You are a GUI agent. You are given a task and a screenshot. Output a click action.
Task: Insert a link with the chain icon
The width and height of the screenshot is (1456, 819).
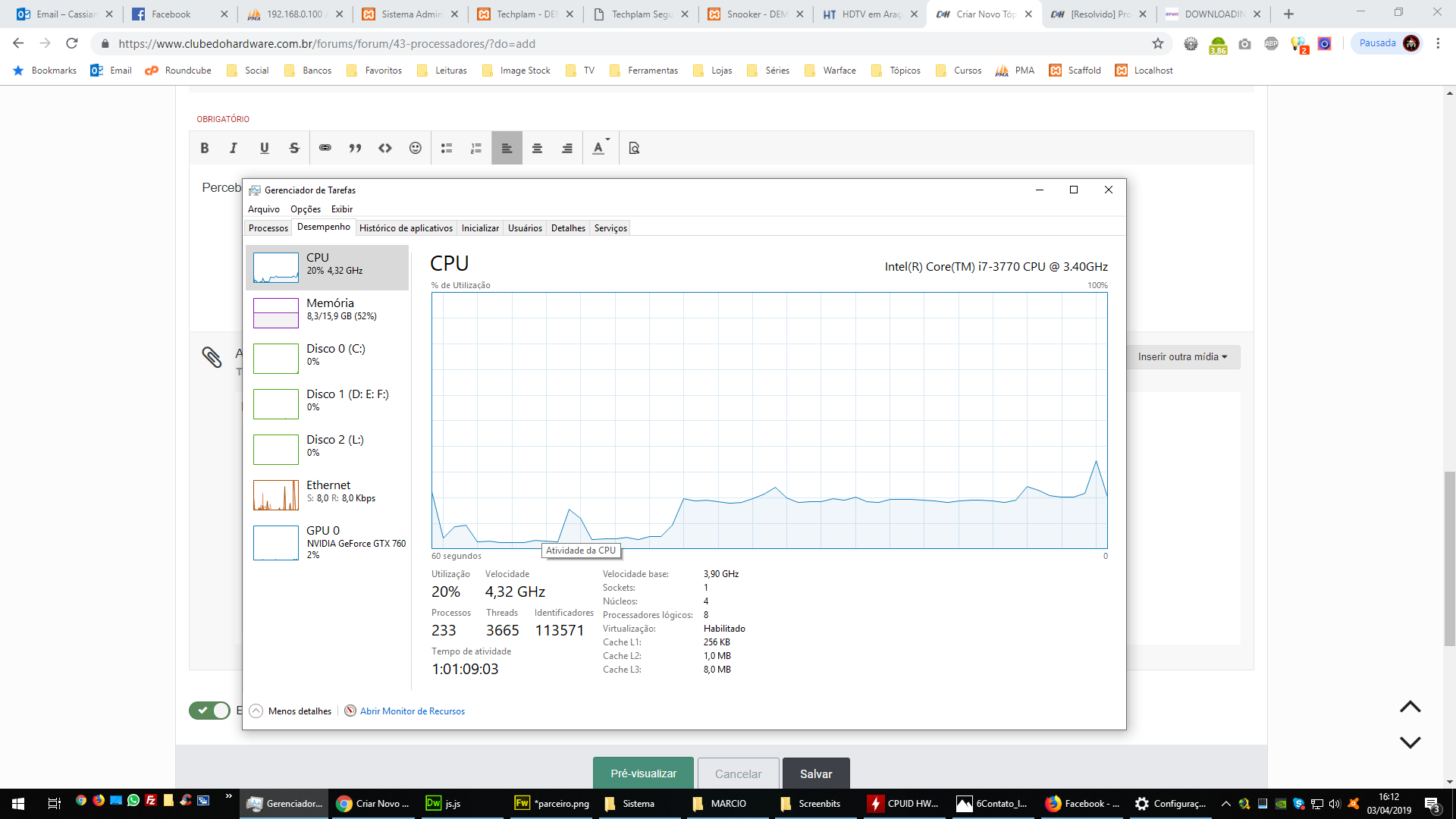coord(325,149)
